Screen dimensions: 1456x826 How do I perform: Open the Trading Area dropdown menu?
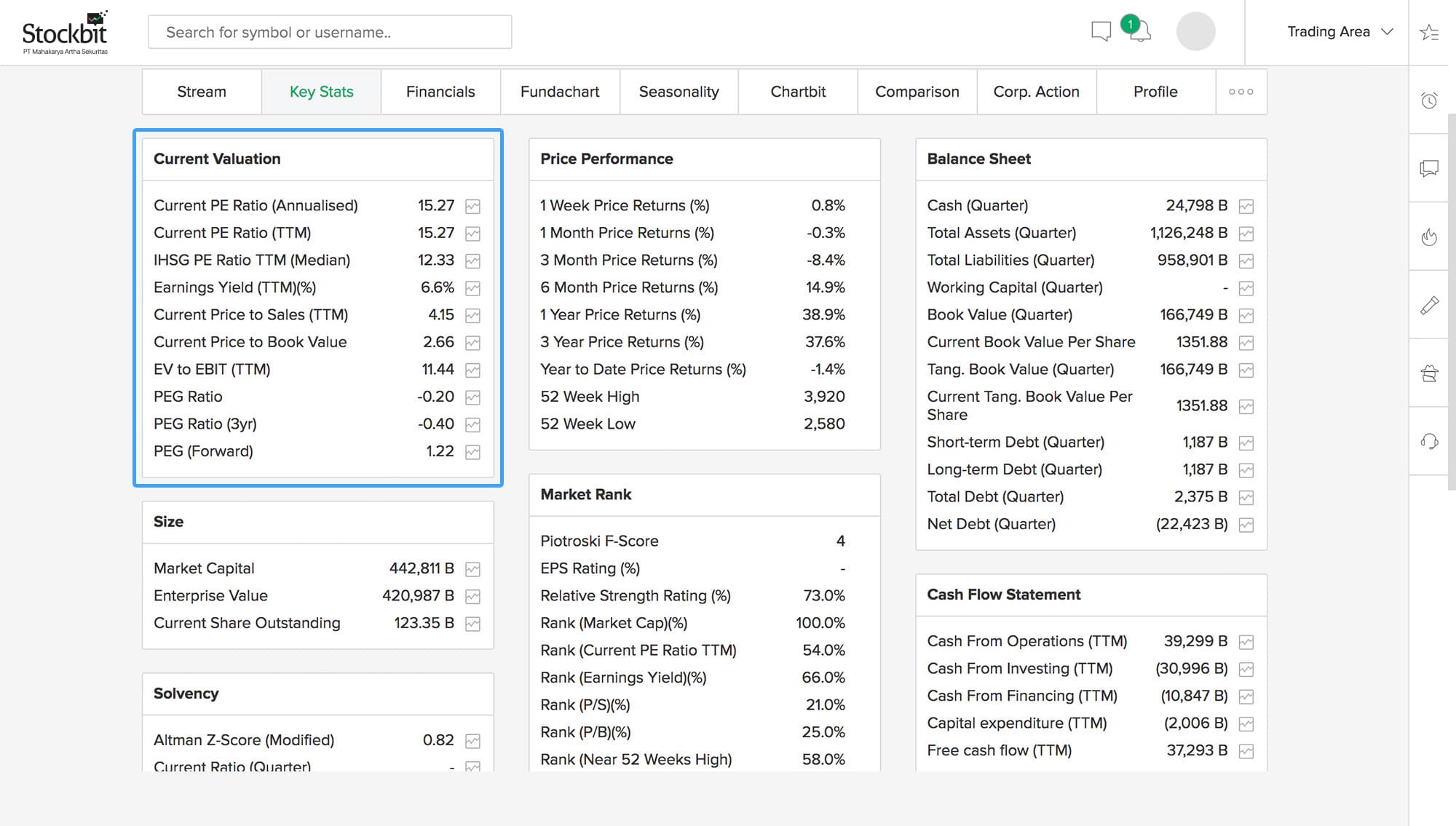coord(1341,32)
